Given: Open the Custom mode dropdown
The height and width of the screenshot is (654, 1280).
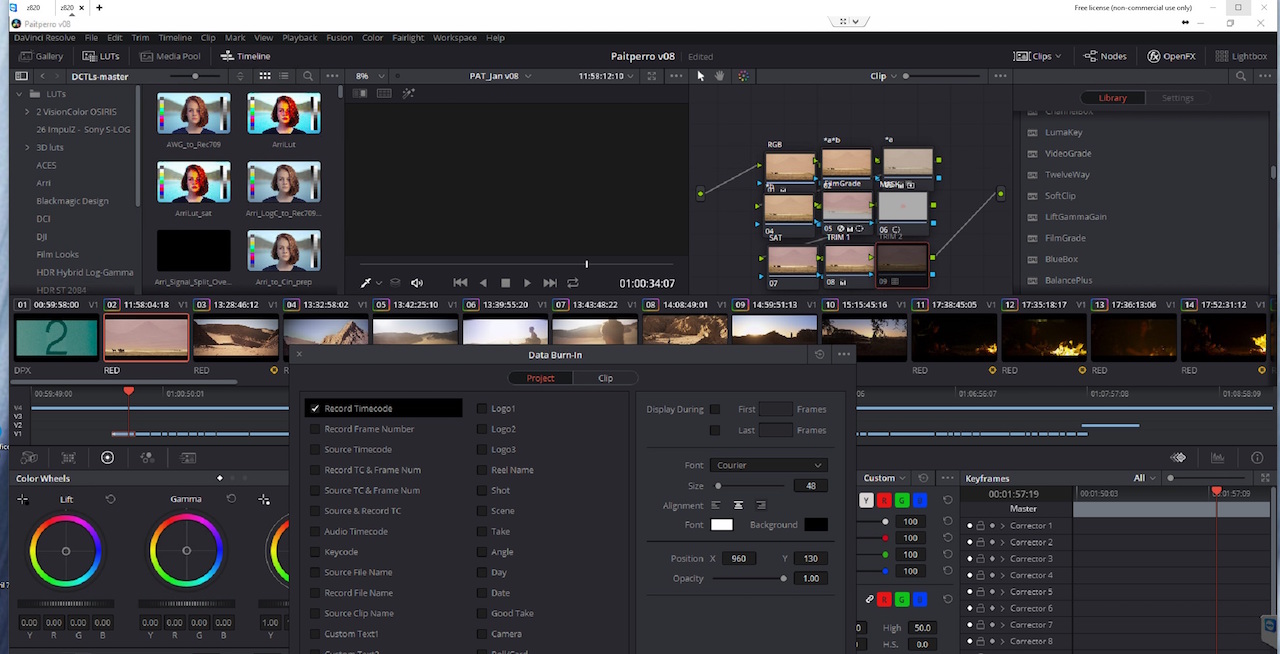Looking at the screenshot, I should (x=885, y=478).
